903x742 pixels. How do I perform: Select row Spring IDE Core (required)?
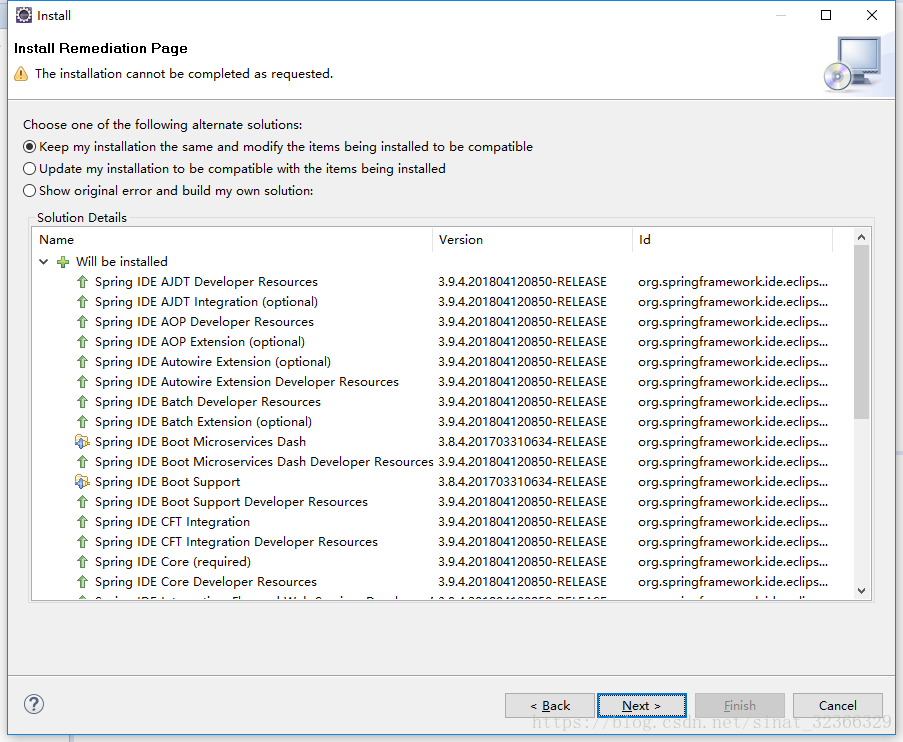(x=442, y=562)
